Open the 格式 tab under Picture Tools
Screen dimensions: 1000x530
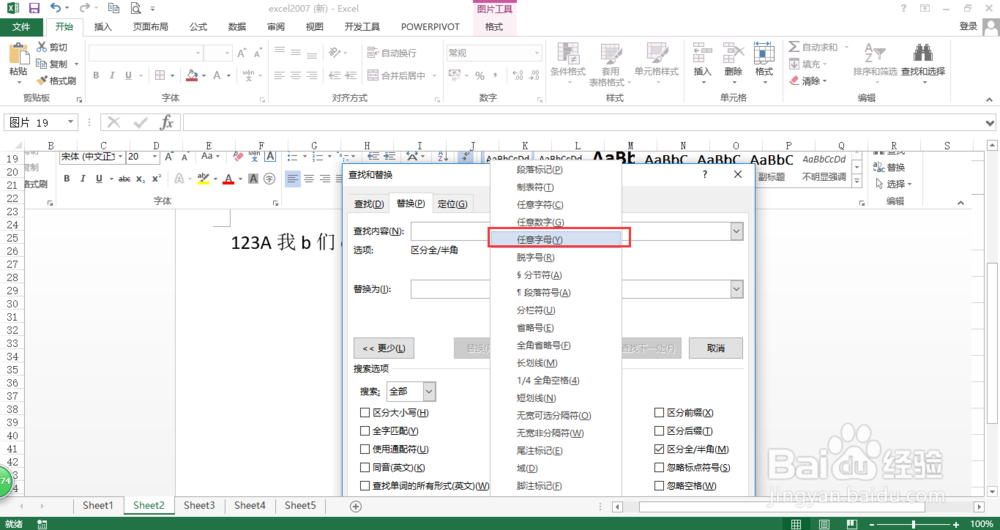[x=494, y=27]
